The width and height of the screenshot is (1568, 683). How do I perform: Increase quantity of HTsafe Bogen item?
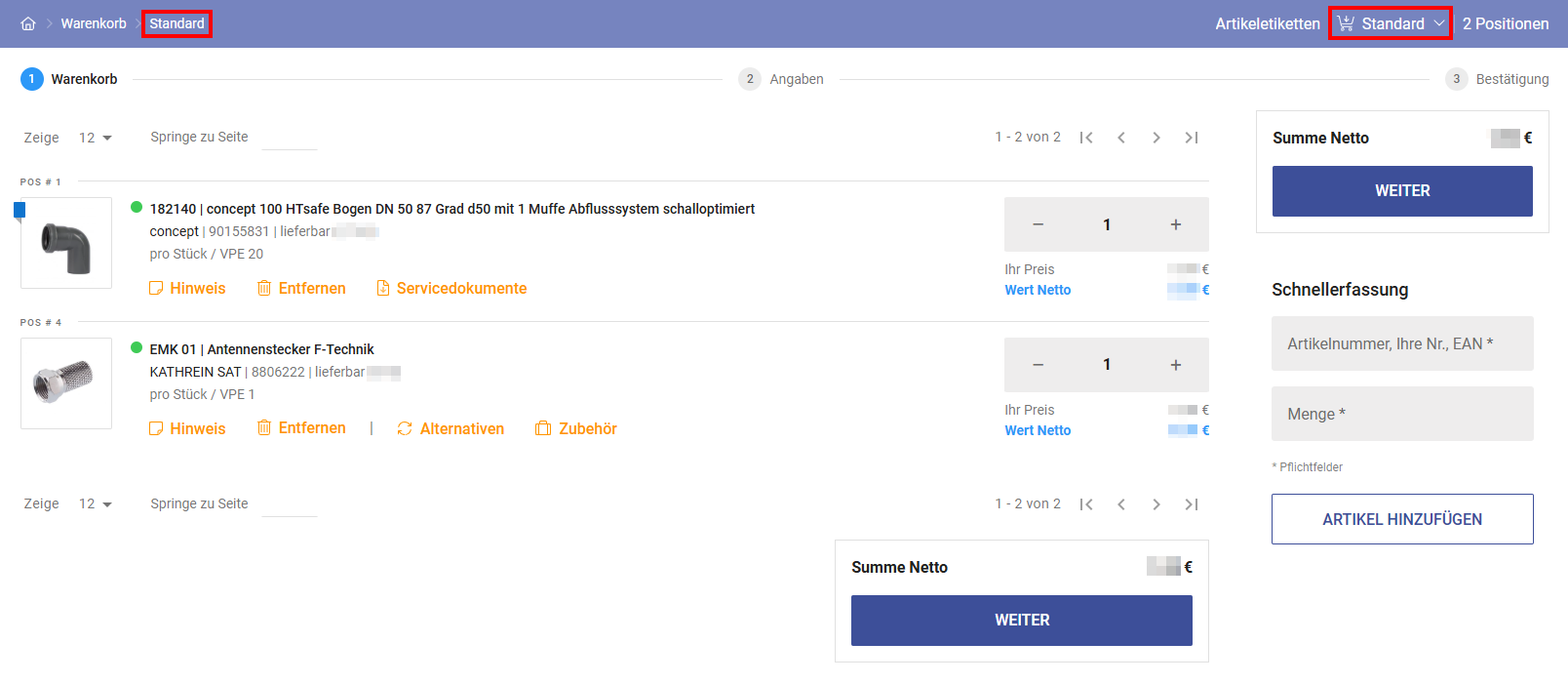tap(1175, 224)
